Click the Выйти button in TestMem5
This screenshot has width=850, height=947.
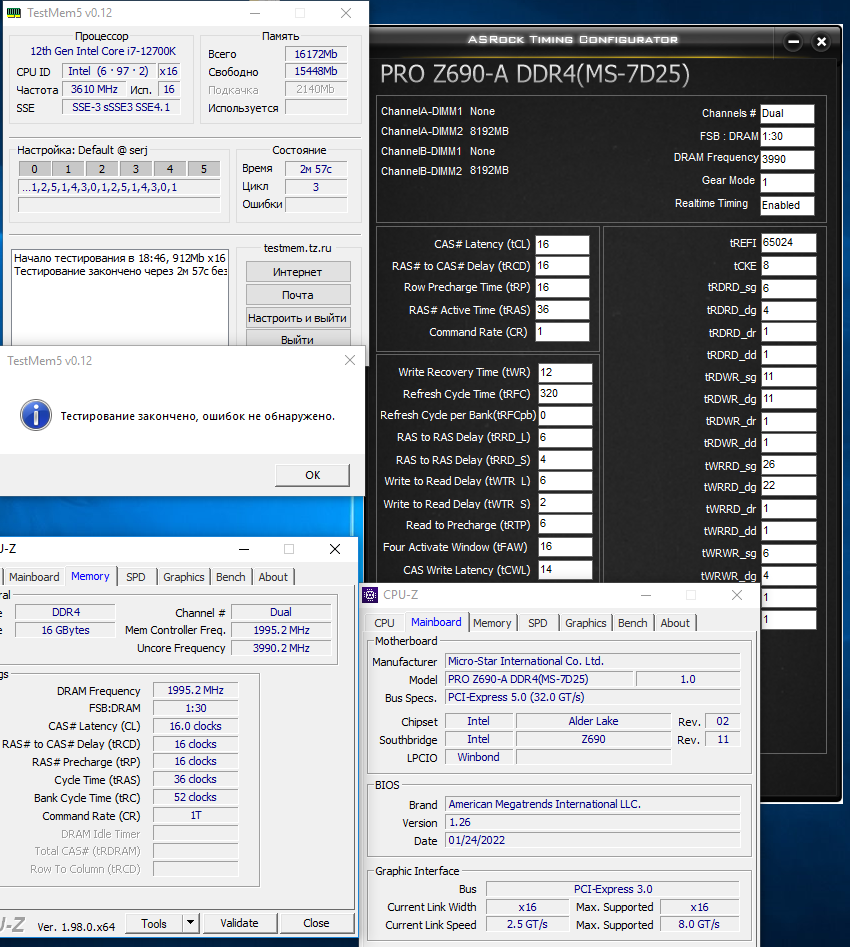(x=298, y=338)
